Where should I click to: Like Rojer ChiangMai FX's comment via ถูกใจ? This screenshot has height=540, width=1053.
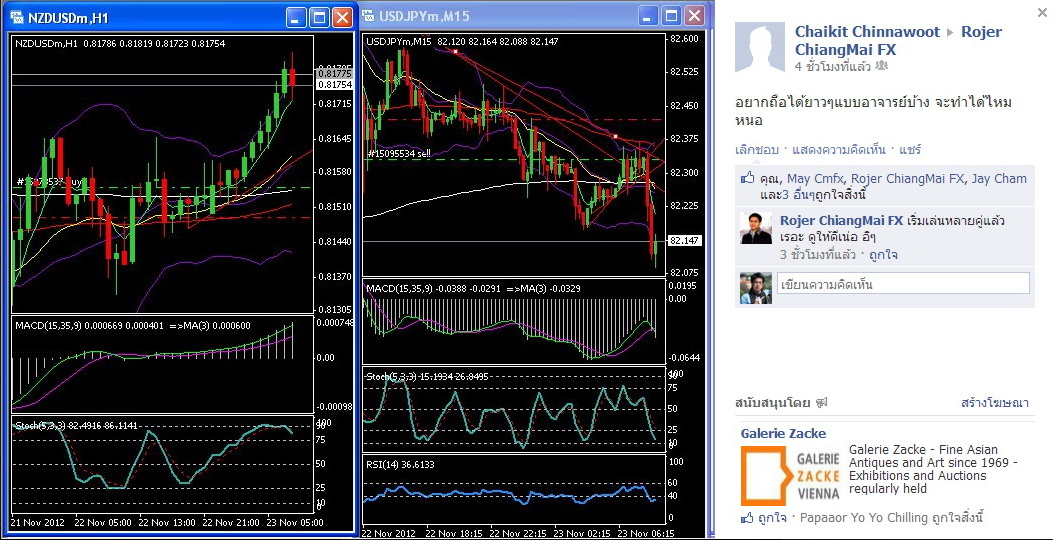pyautogui.click(x=883, y=255)
